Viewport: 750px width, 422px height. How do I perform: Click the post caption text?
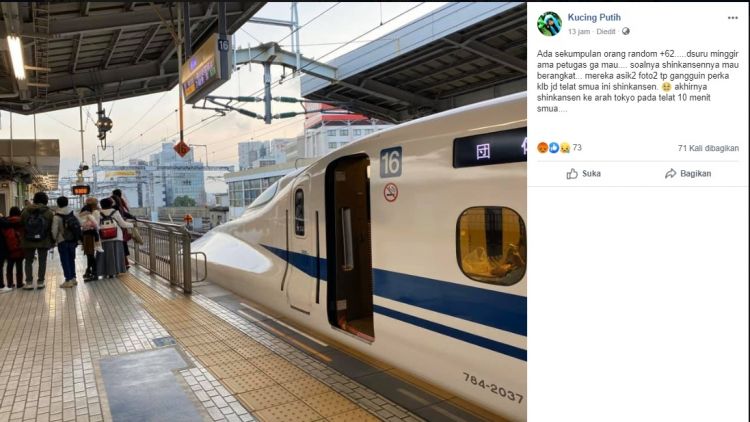[x=638, y=81]
